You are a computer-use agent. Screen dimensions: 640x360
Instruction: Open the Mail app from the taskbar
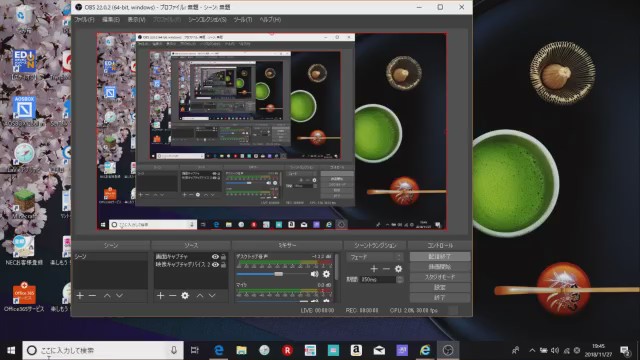pyautogui.click(x=379, y=350)
